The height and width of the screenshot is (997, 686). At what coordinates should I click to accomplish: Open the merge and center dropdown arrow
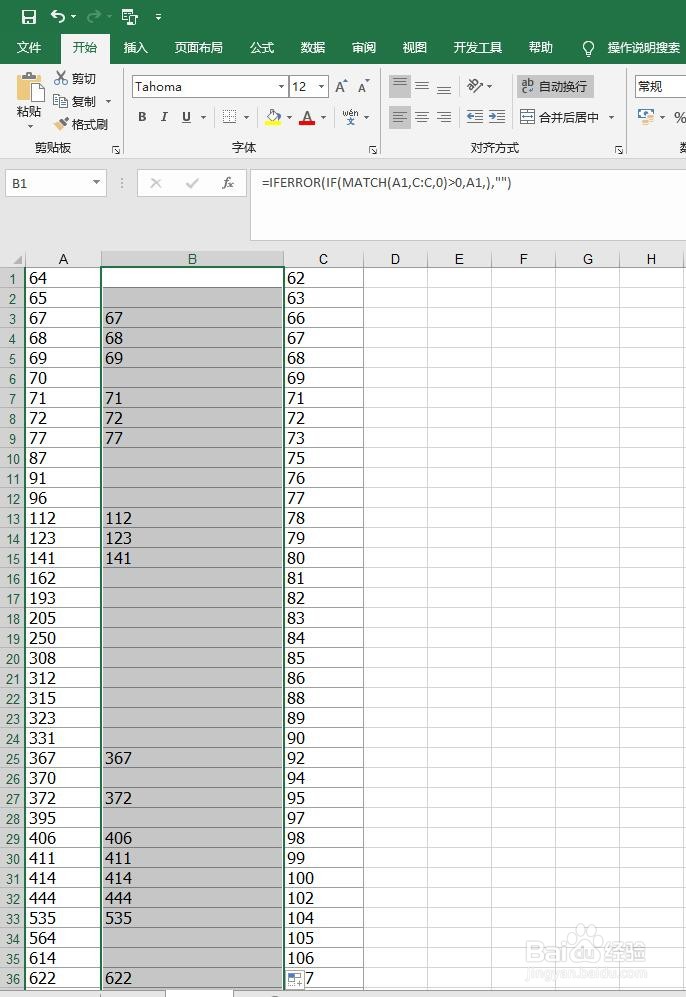(x=612, y=118)
